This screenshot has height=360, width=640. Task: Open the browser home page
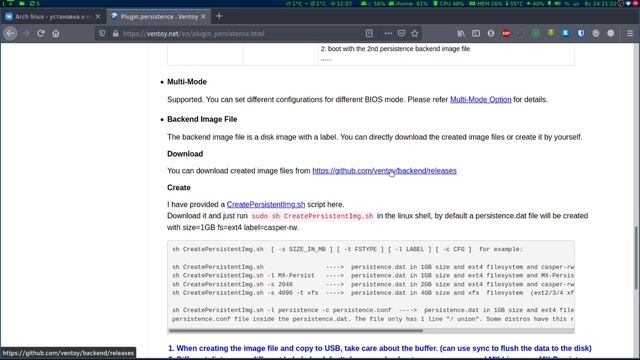(56, 33)
